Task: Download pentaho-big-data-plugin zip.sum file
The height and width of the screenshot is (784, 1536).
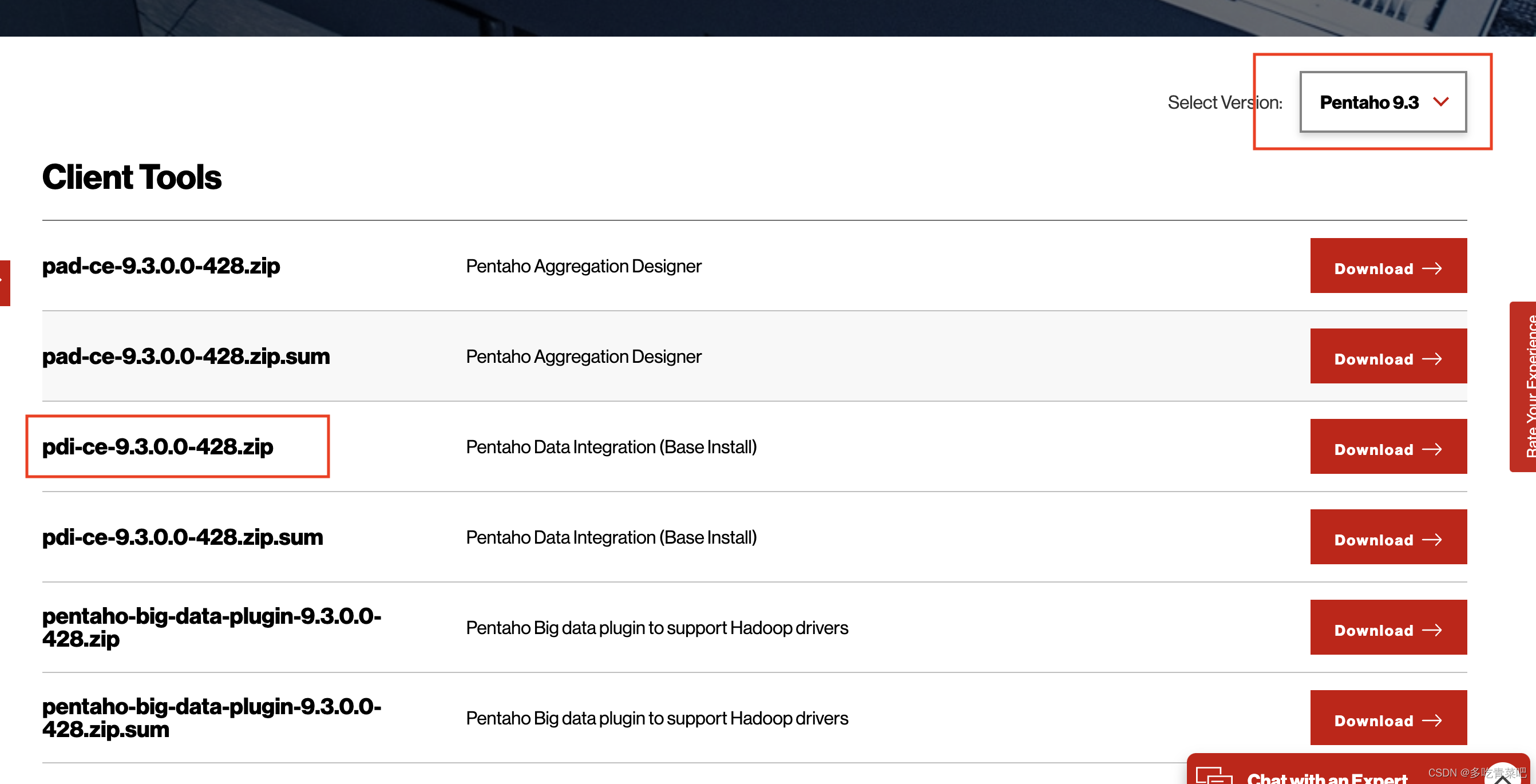Action: tap(1388, 718)
